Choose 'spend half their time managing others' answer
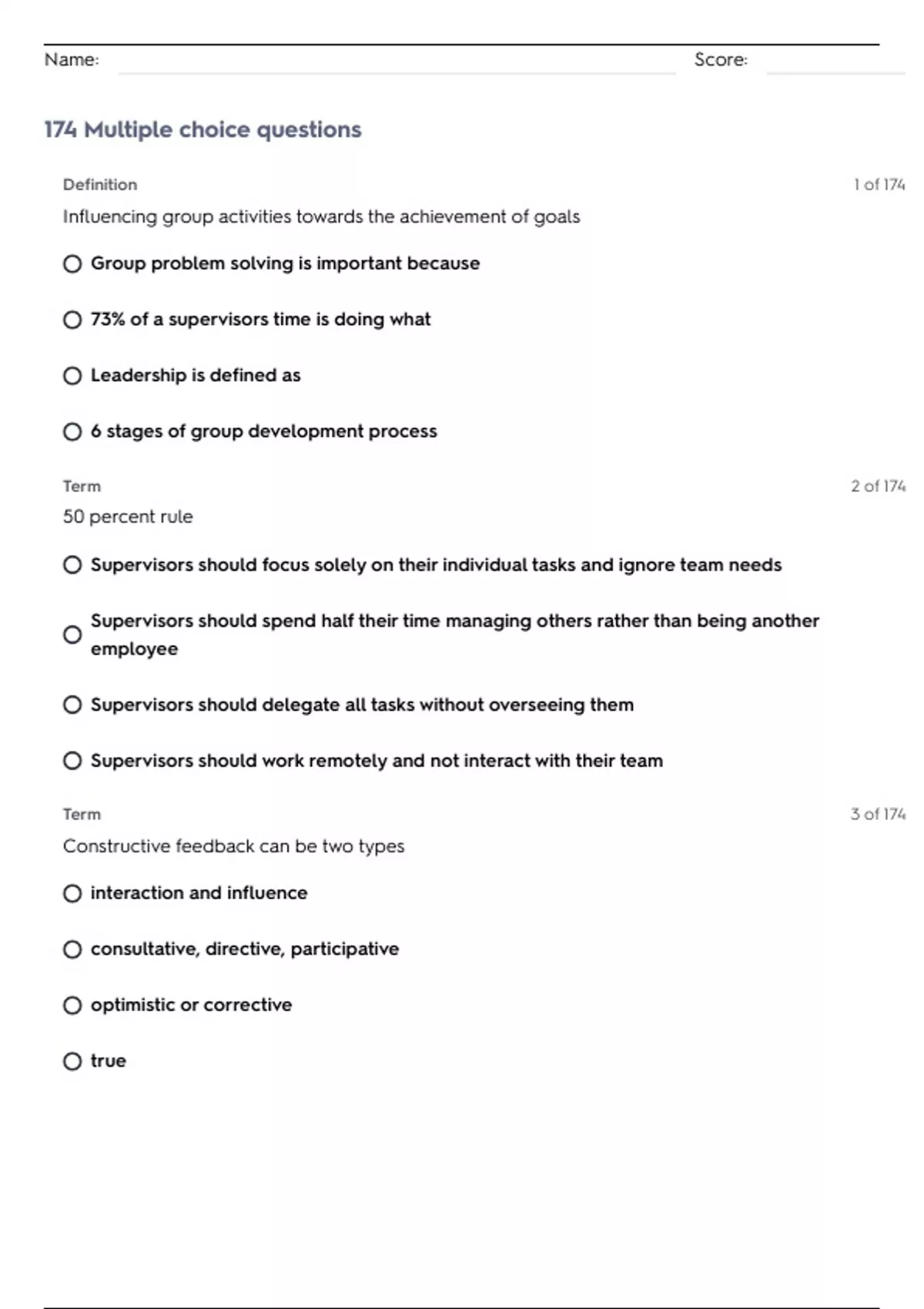The height and width of the screenshot is (1309, 924). tap(72, 634)
